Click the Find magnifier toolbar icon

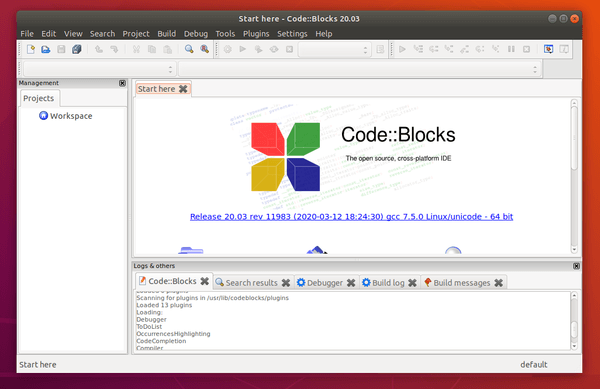(189, 49)
